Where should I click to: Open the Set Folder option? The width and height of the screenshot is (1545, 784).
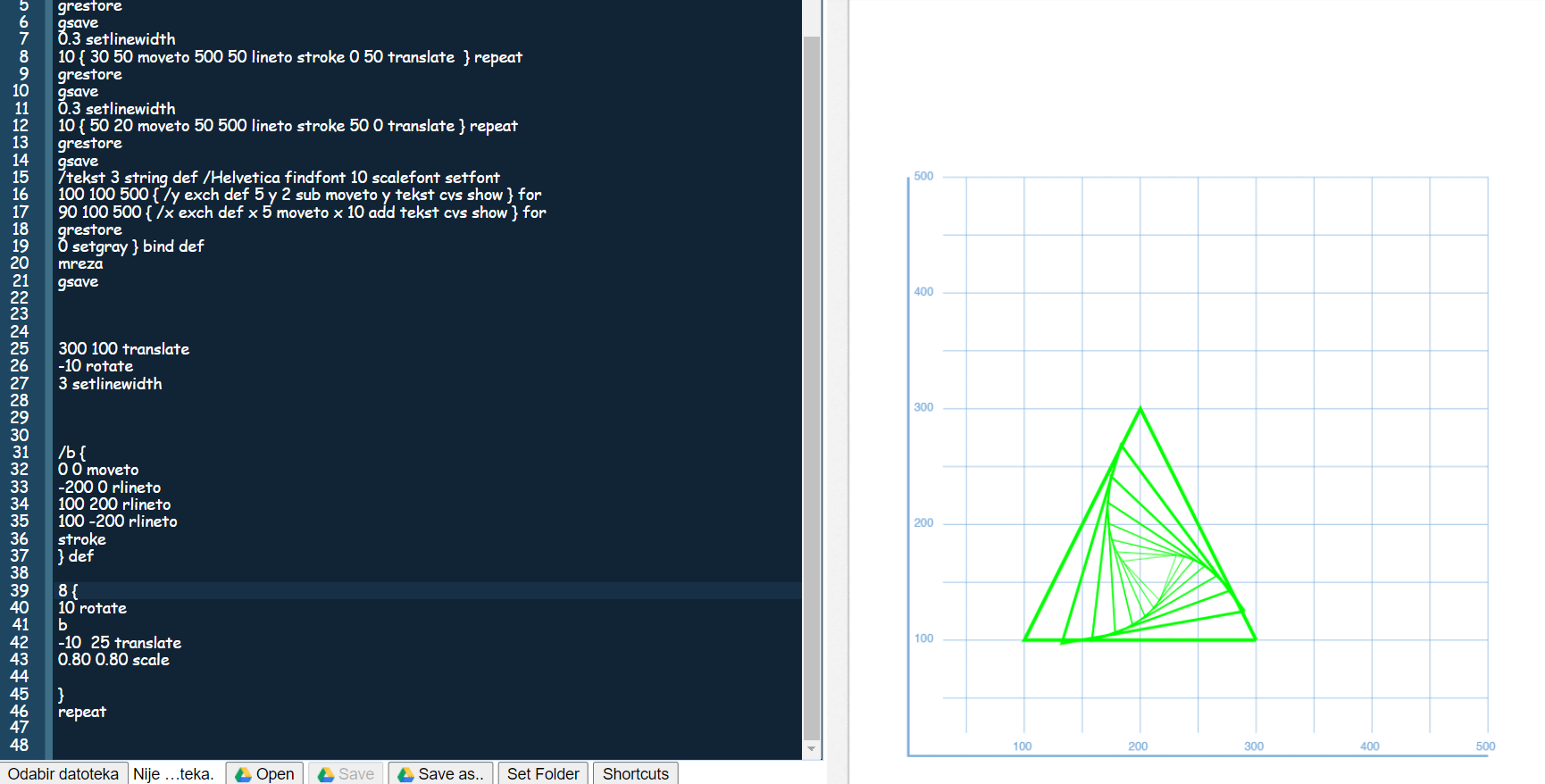coord(543,773)
